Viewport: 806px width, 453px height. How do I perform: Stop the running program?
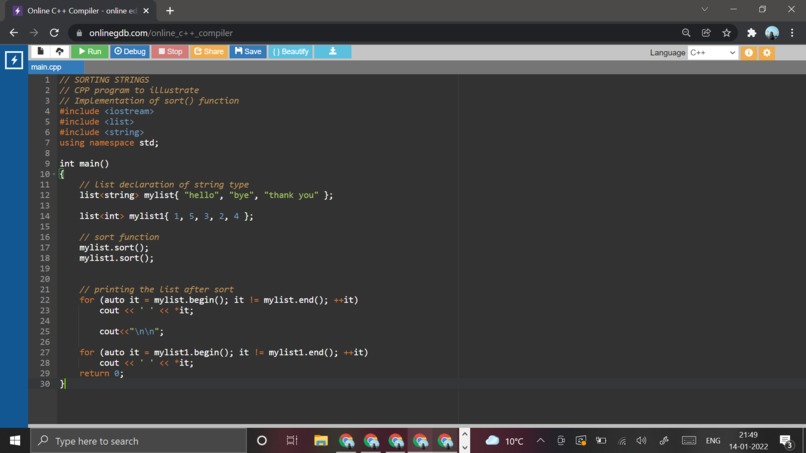click(170, 51)
